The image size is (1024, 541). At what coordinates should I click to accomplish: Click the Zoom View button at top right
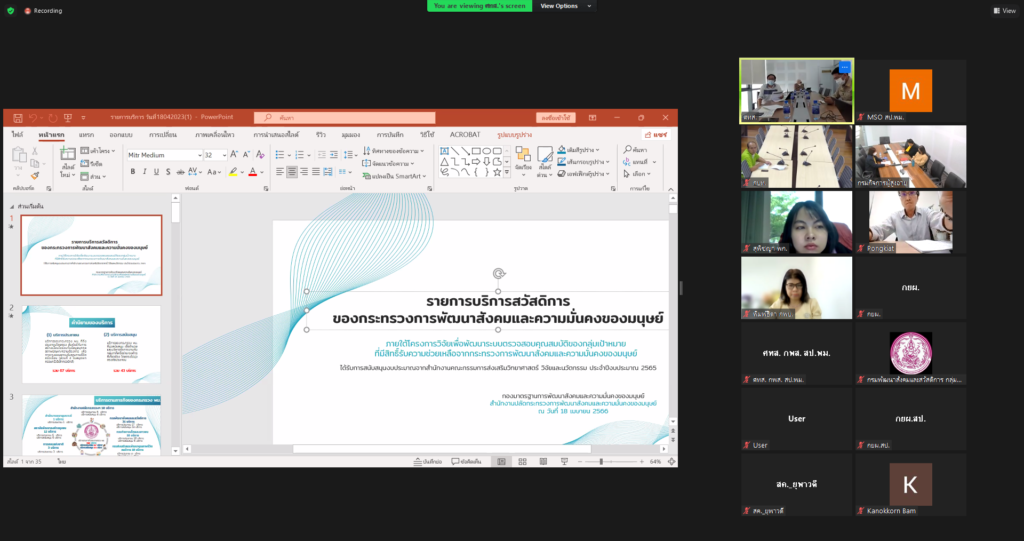click(x=1004, y=10)
